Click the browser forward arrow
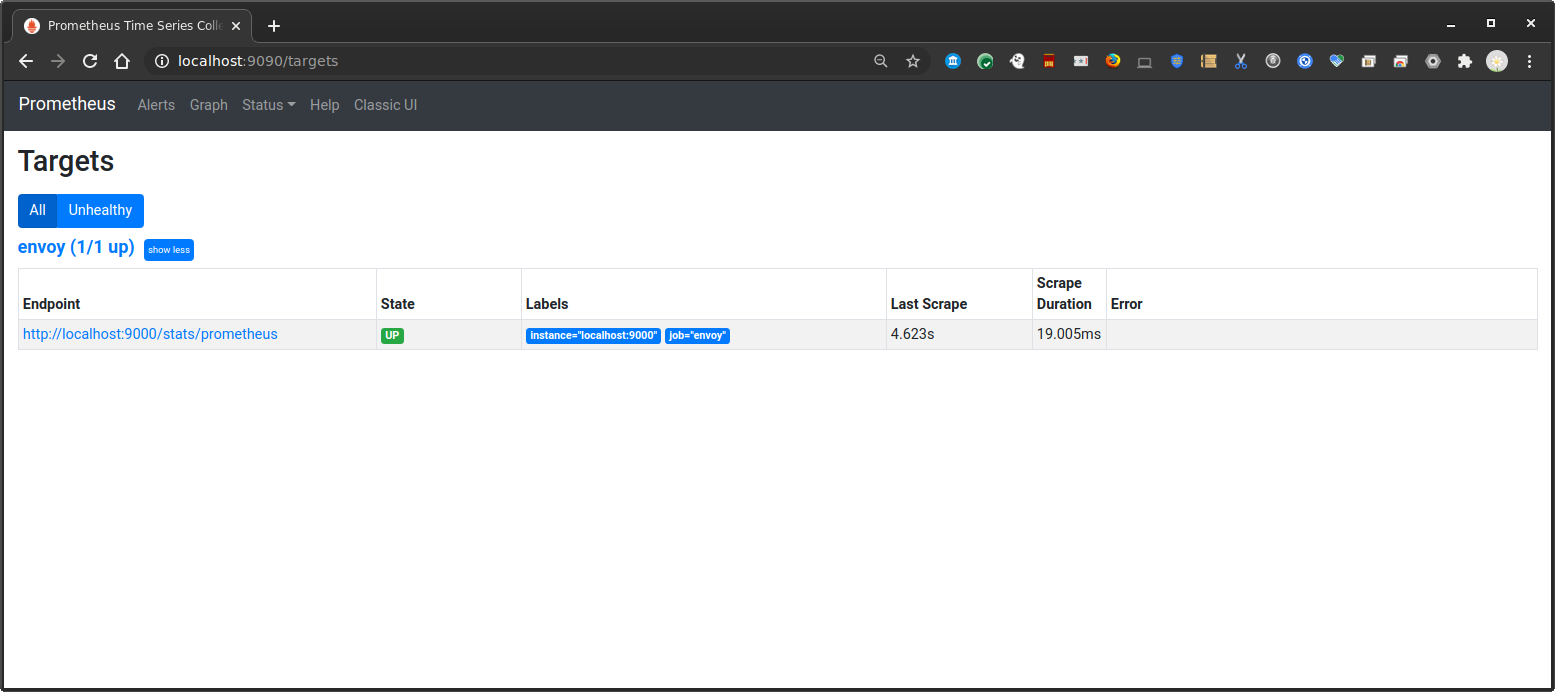1555x692 pixels. click(58, 61)
